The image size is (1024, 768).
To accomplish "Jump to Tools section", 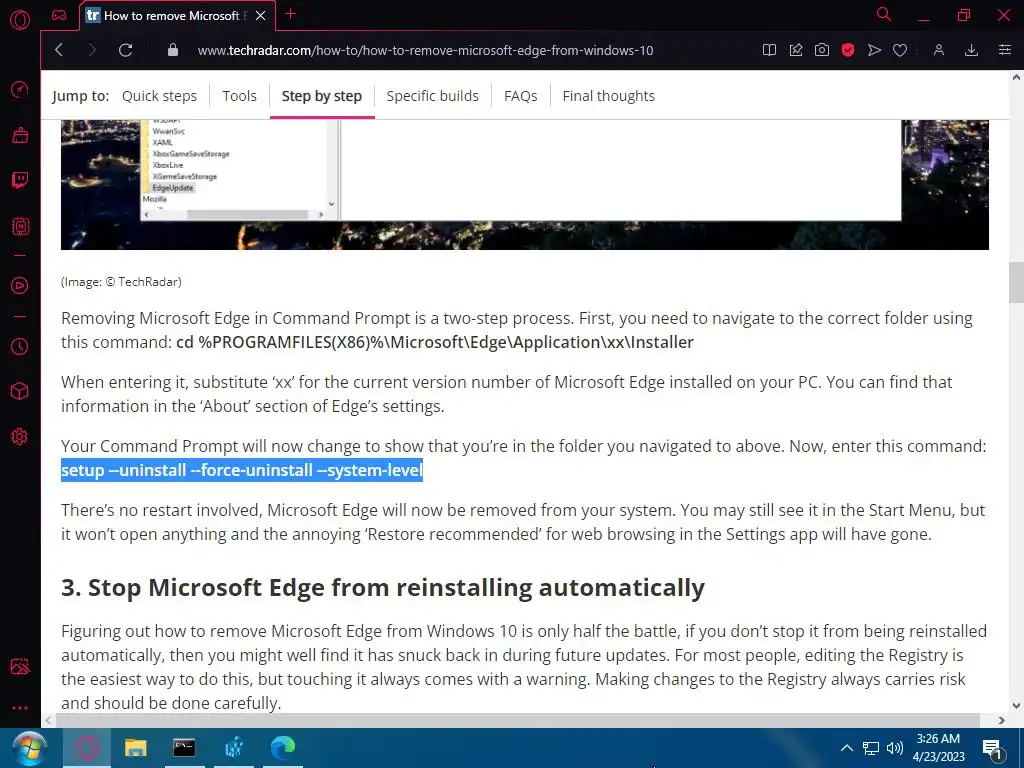I will [239, 96].
